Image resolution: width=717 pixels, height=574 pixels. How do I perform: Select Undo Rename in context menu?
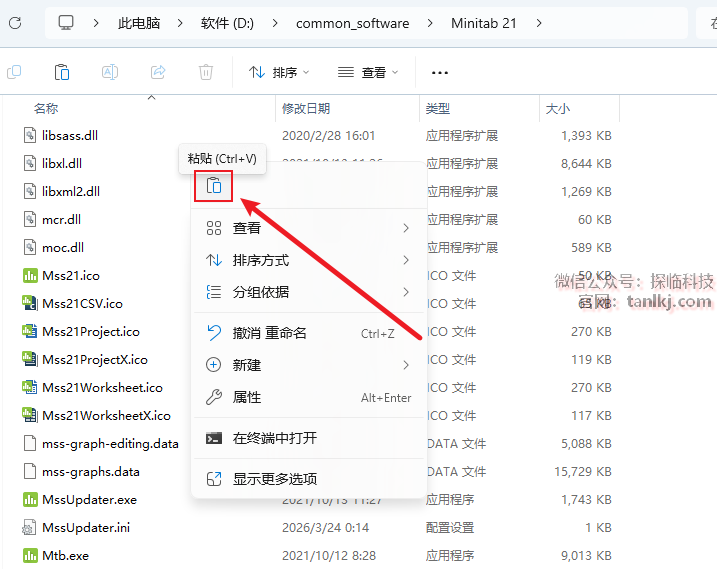[309, 333]
